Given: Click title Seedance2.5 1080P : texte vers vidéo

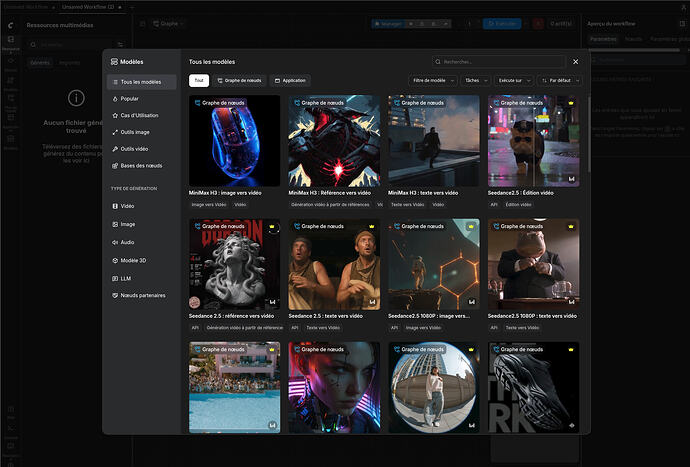Looking at the screenshot, I should tap(532, 316).
